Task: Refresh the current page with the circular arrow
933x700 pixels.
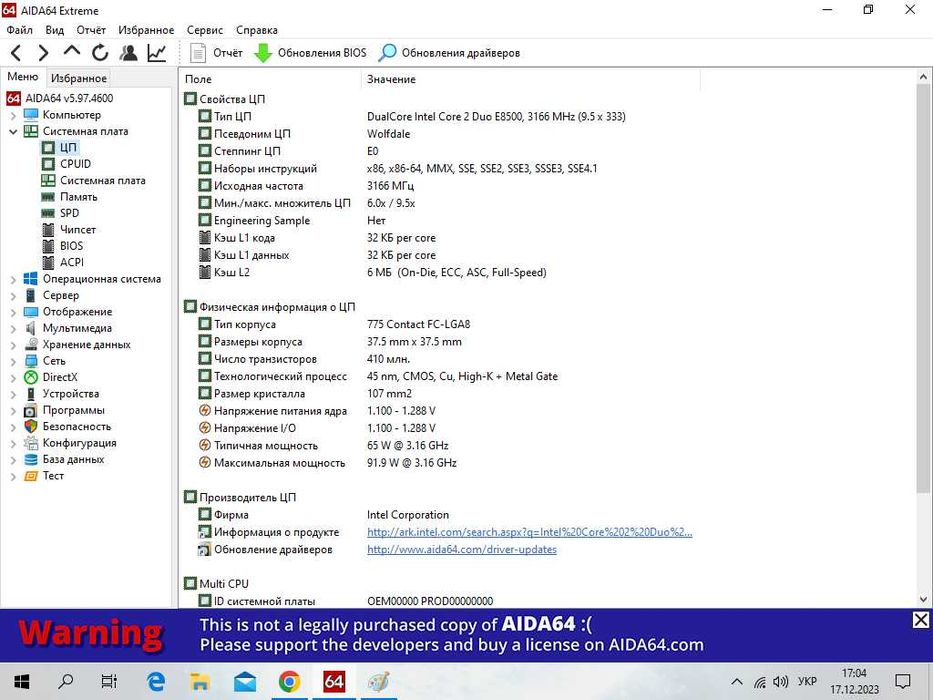Action: [100, 53]
